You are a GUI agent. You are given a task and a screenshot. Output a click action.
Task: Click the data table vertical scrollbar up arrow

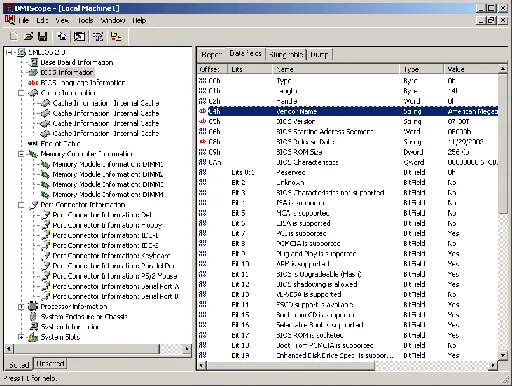[503, 69]
